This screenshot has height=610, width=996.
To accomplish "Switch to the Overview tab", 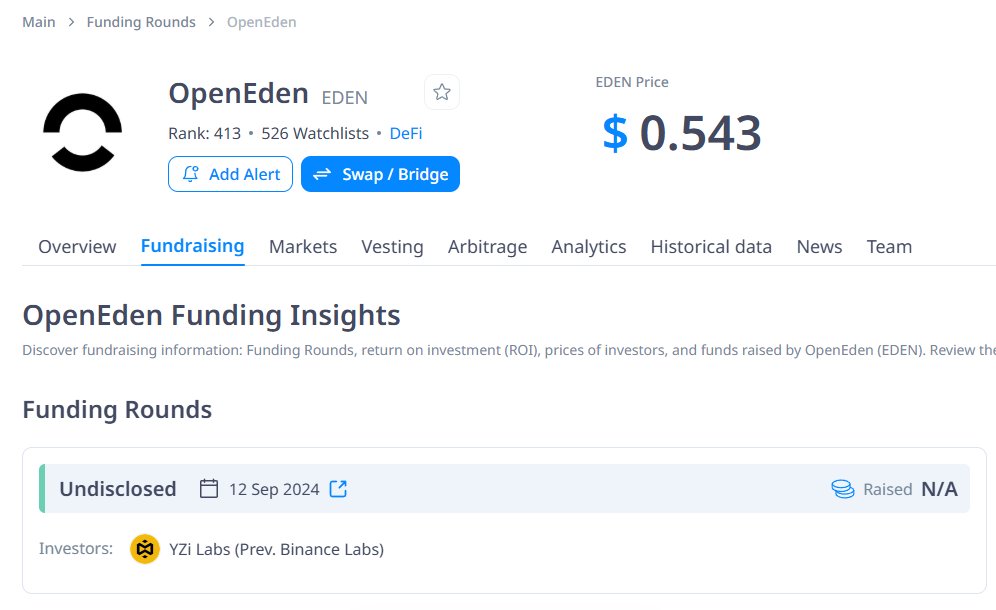I will coord(77,247).
